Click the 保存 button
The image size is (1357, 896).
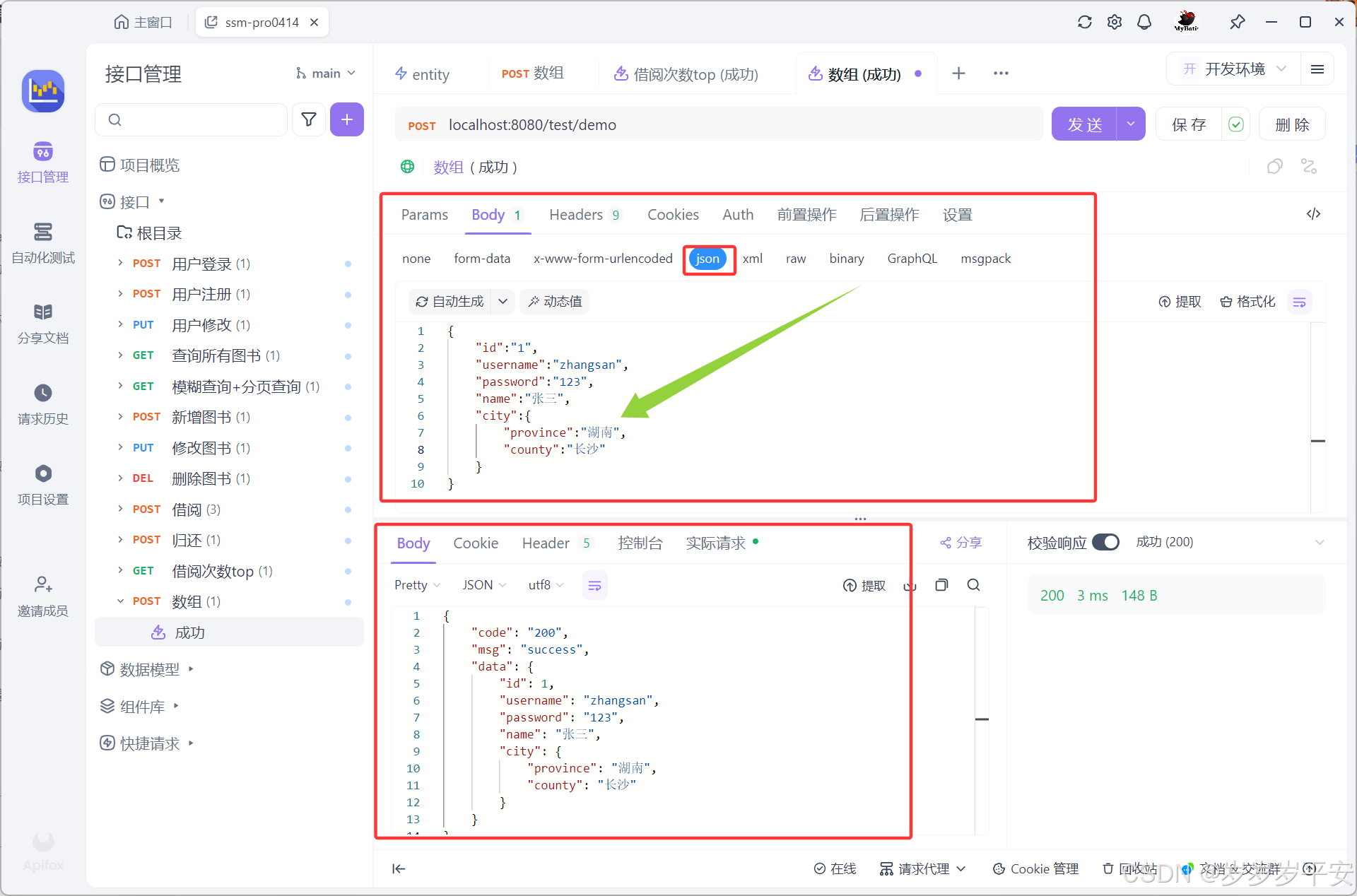1189,124
